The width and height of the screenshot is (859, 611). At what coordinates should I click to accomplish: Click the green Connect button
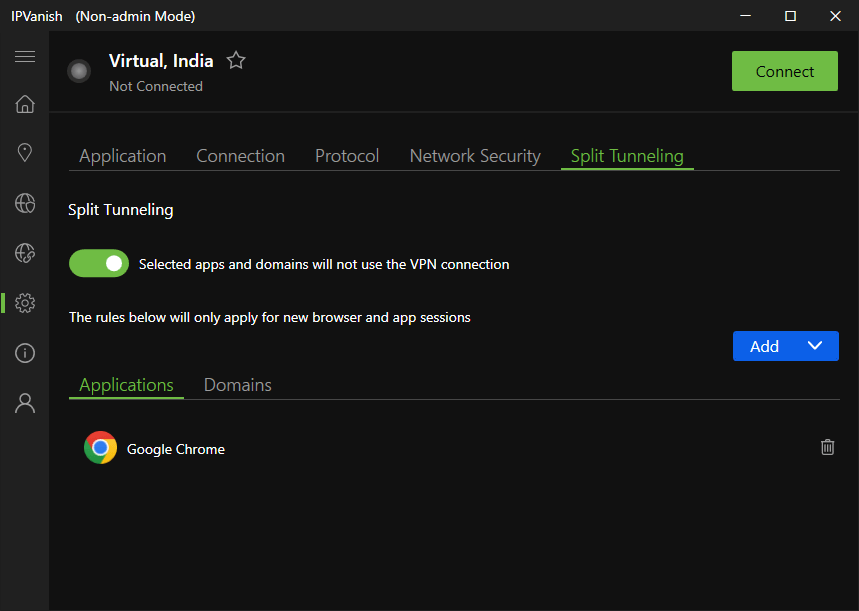[x=784, y=71]
